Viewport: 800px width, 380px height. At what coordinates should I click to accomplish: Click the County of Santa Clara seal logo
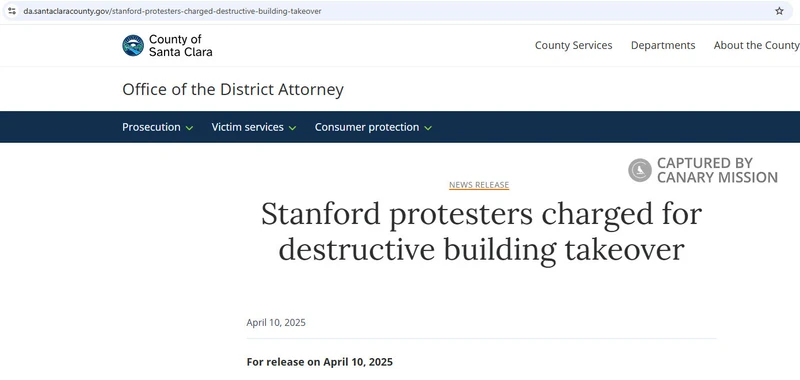pos(133,45)
